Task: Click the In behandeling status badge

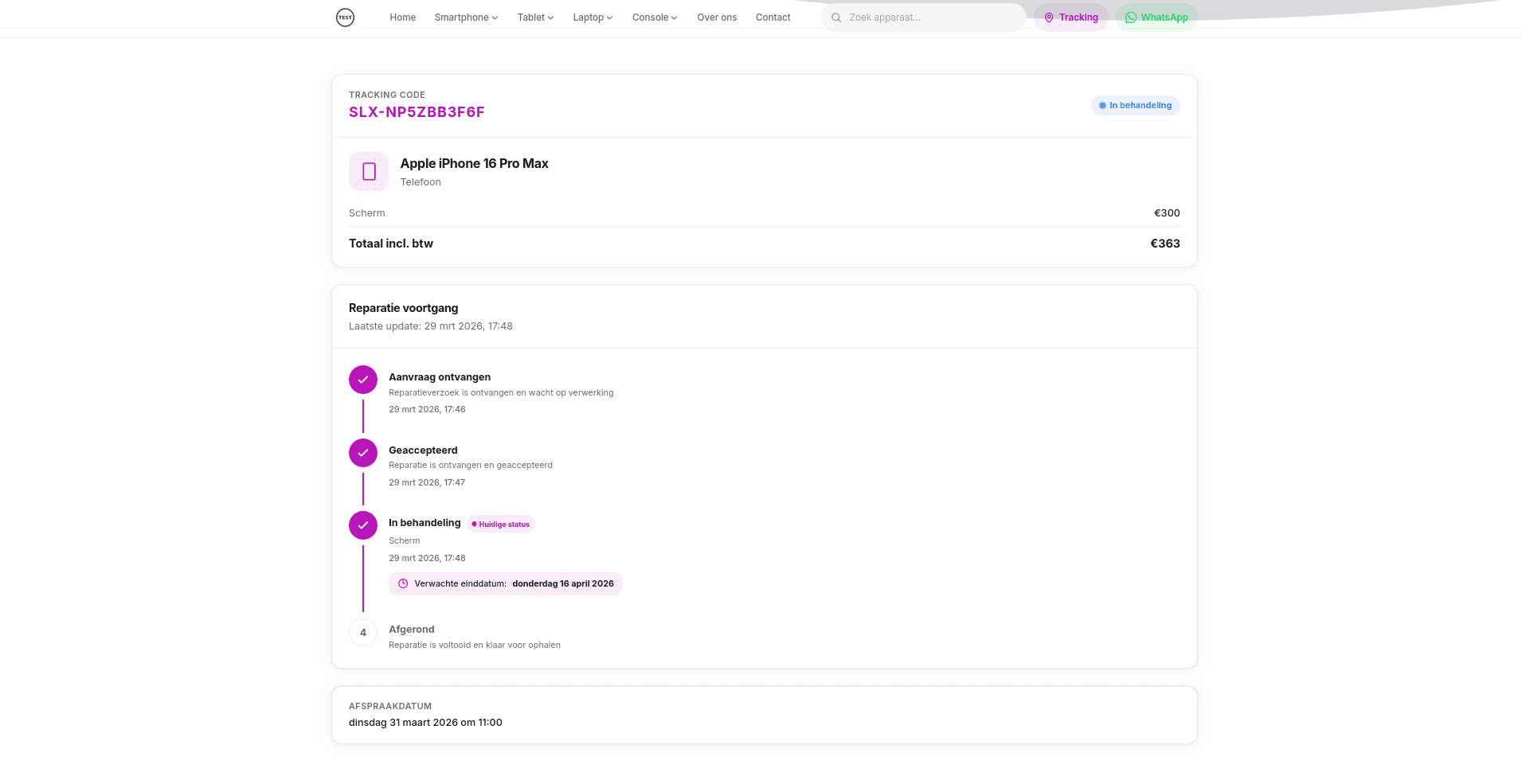Action: (1135, 105)
